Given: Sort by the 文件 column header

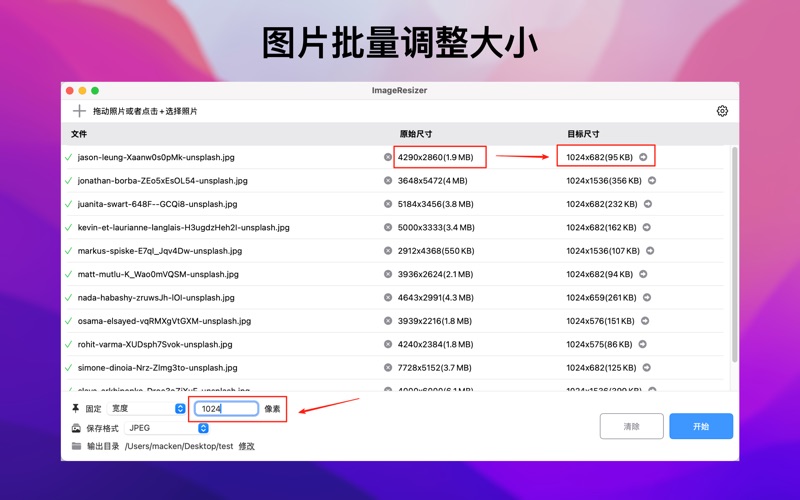Looking at the screenshot, I should click(79, 134).
